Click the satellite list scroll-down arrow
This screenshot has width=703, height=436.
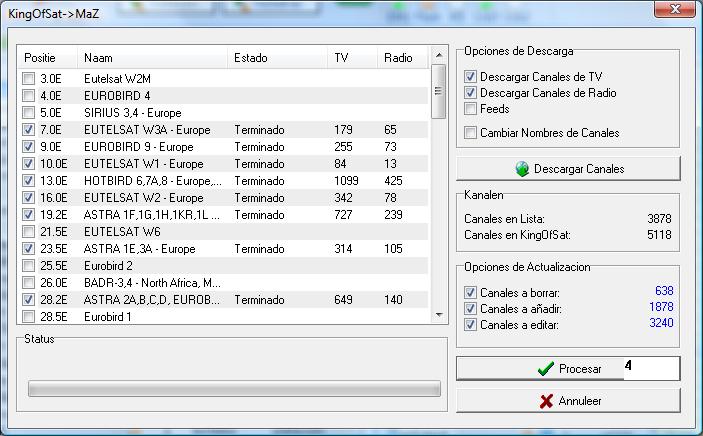coord(439,315)
